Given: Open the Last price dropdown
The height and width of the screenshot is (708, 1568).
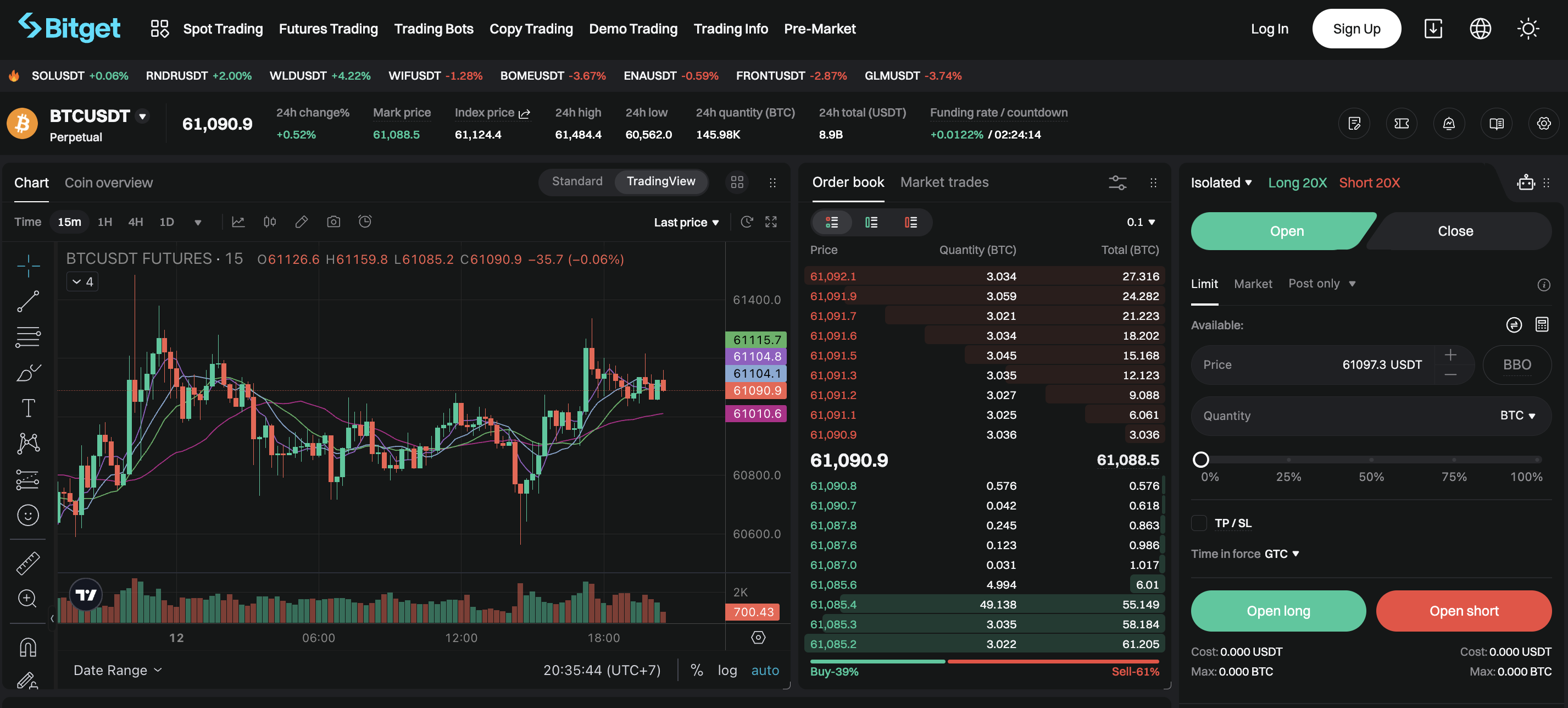Looking at the screenshot, I should point(686,222).
